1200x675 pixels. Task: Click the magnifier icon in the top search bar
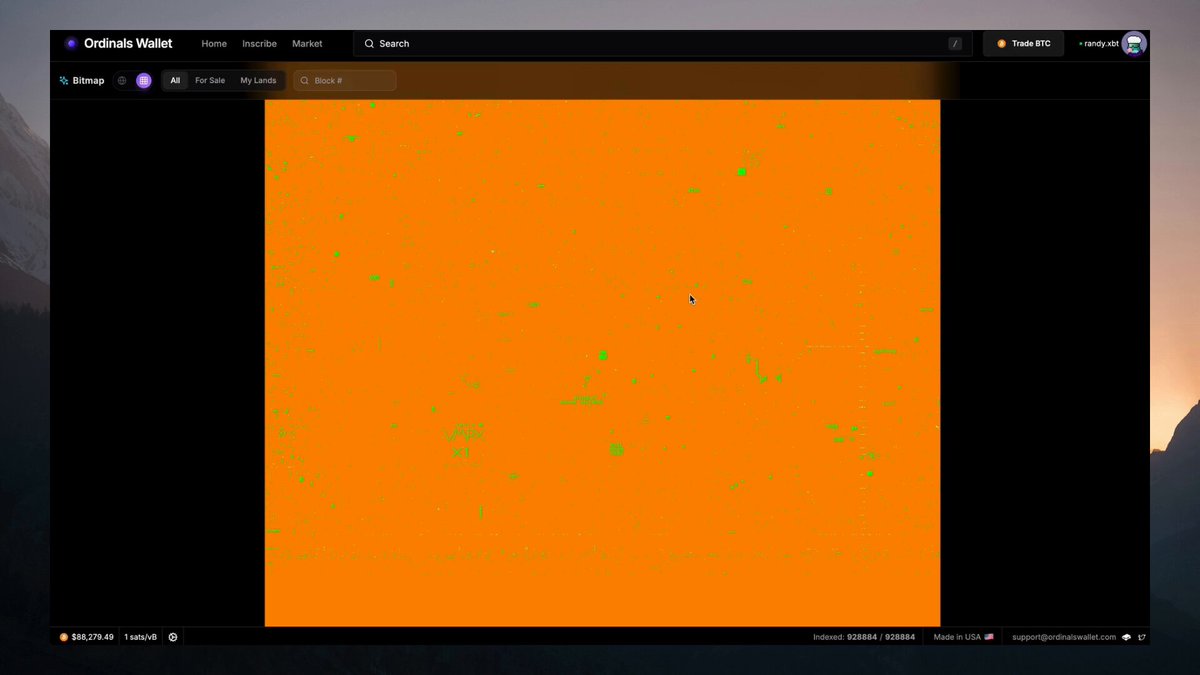[369, 44]
